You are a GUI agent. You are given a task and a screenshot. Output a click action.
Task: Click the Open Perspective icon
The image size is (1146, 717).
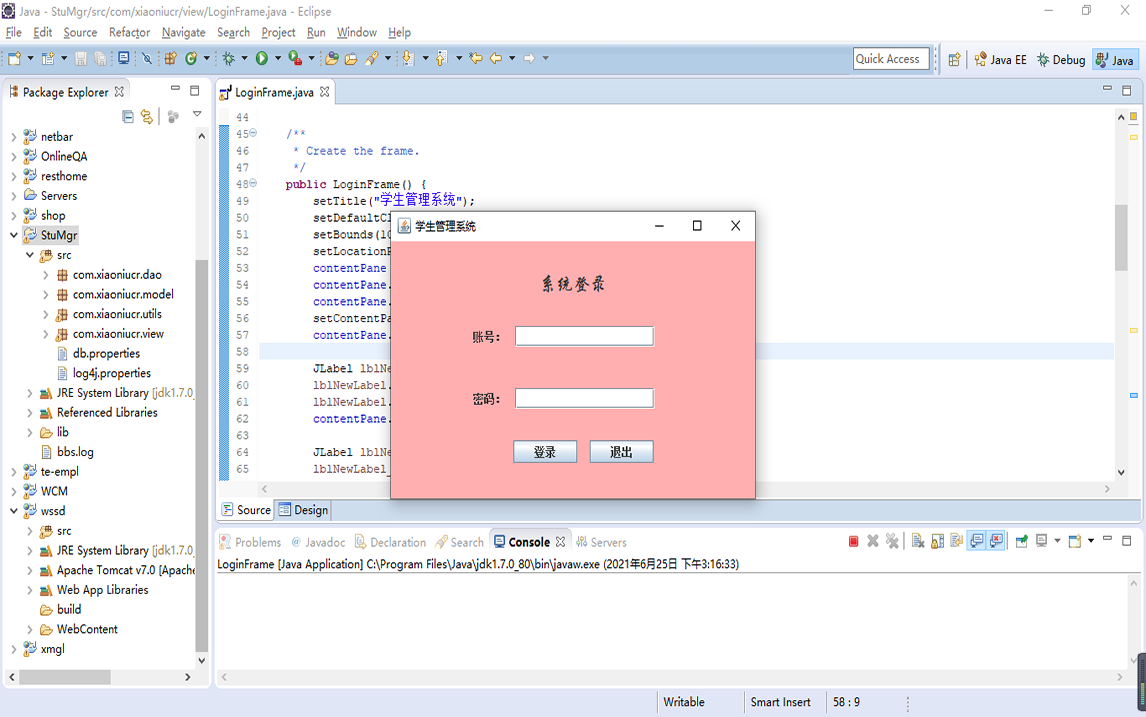[x=954, y=60]
